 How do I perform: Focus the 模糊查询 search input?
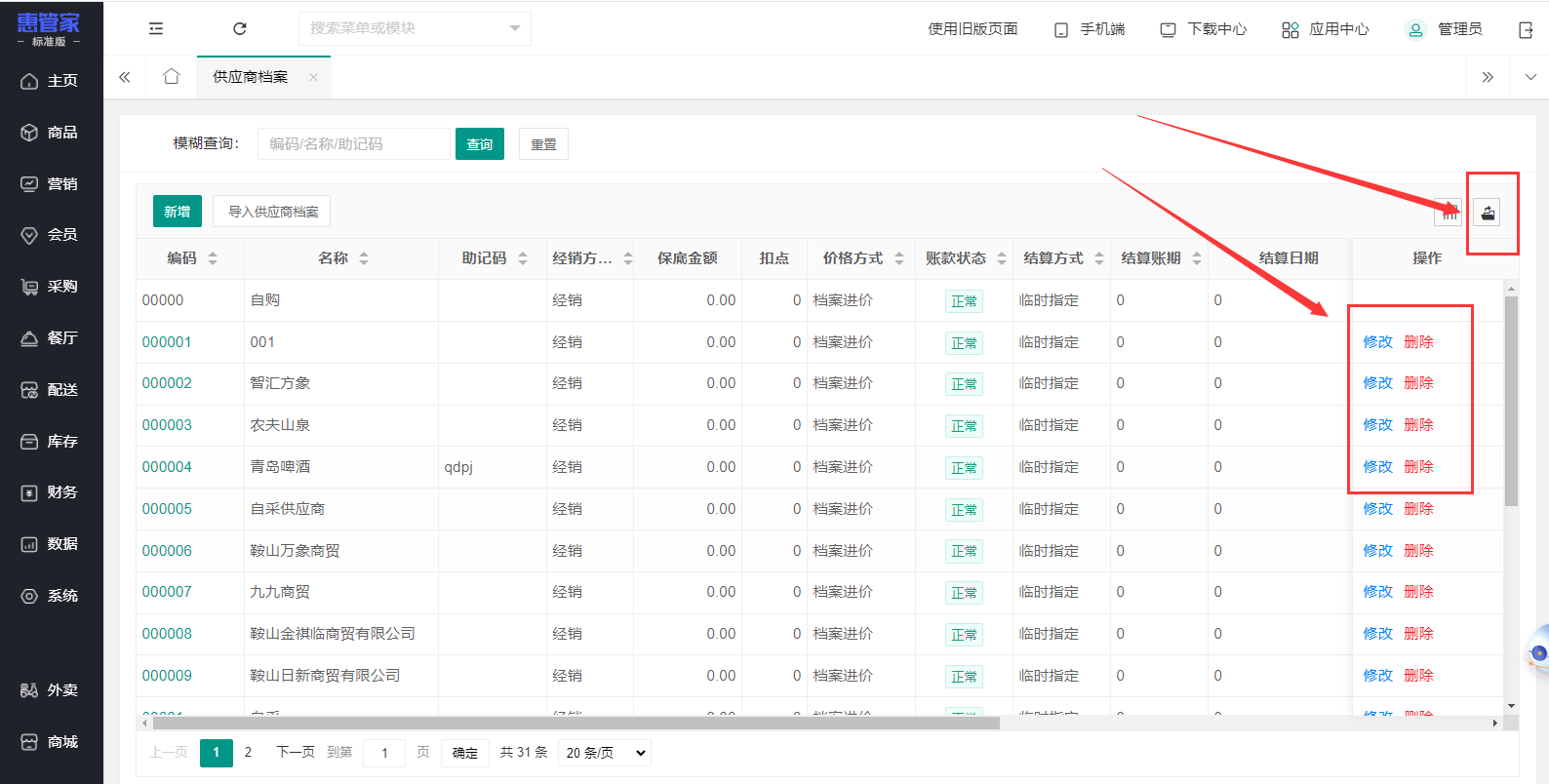353,144
